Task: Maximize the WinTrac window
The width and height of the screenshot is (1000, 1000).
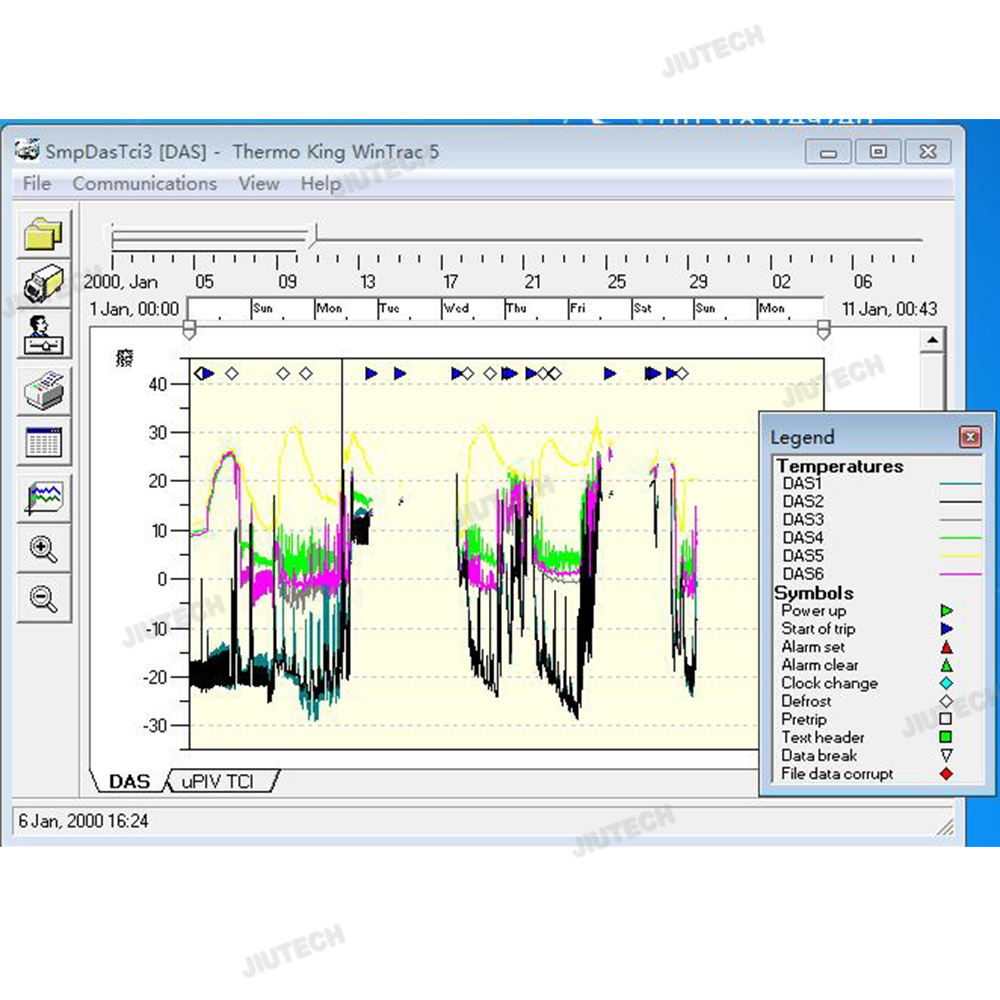Action: coord(878,152)
